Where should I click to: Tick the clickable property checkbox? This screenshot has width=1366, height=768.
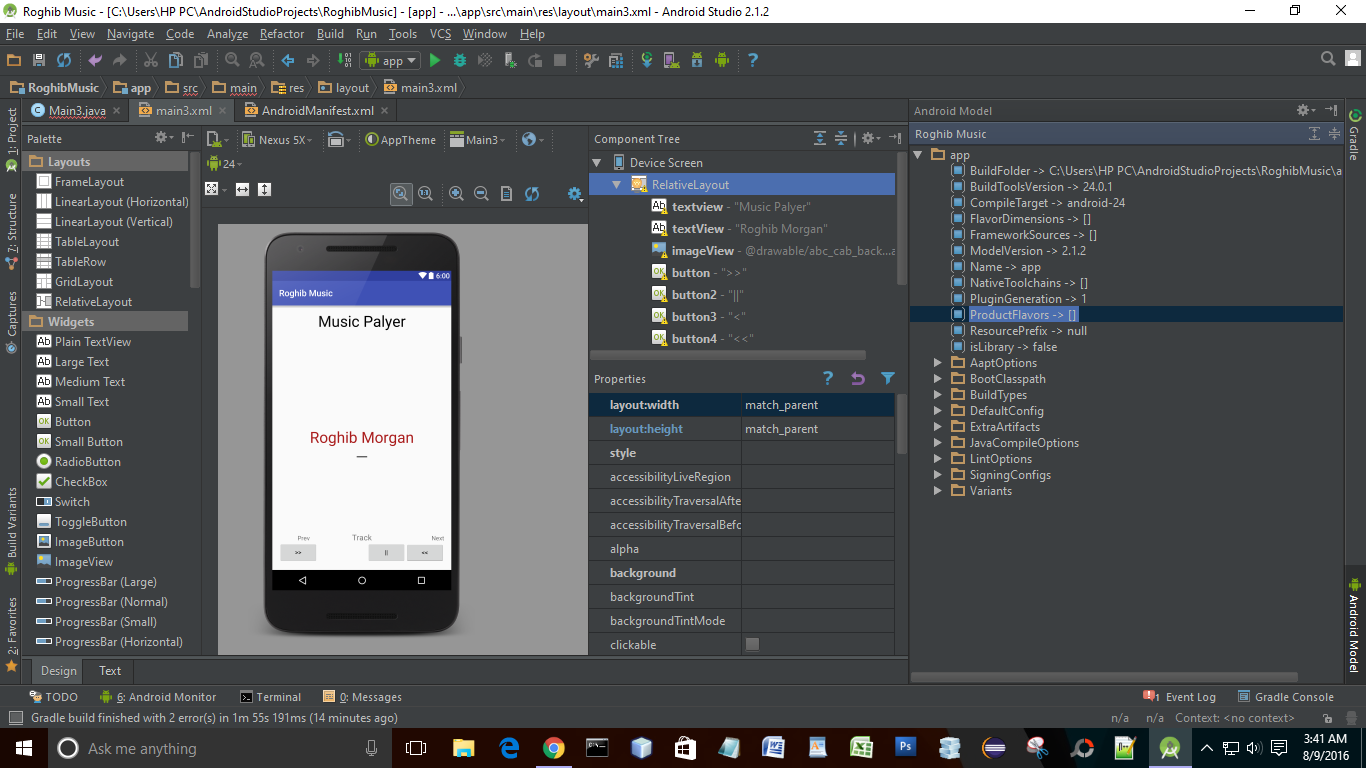tap(752, 644)
